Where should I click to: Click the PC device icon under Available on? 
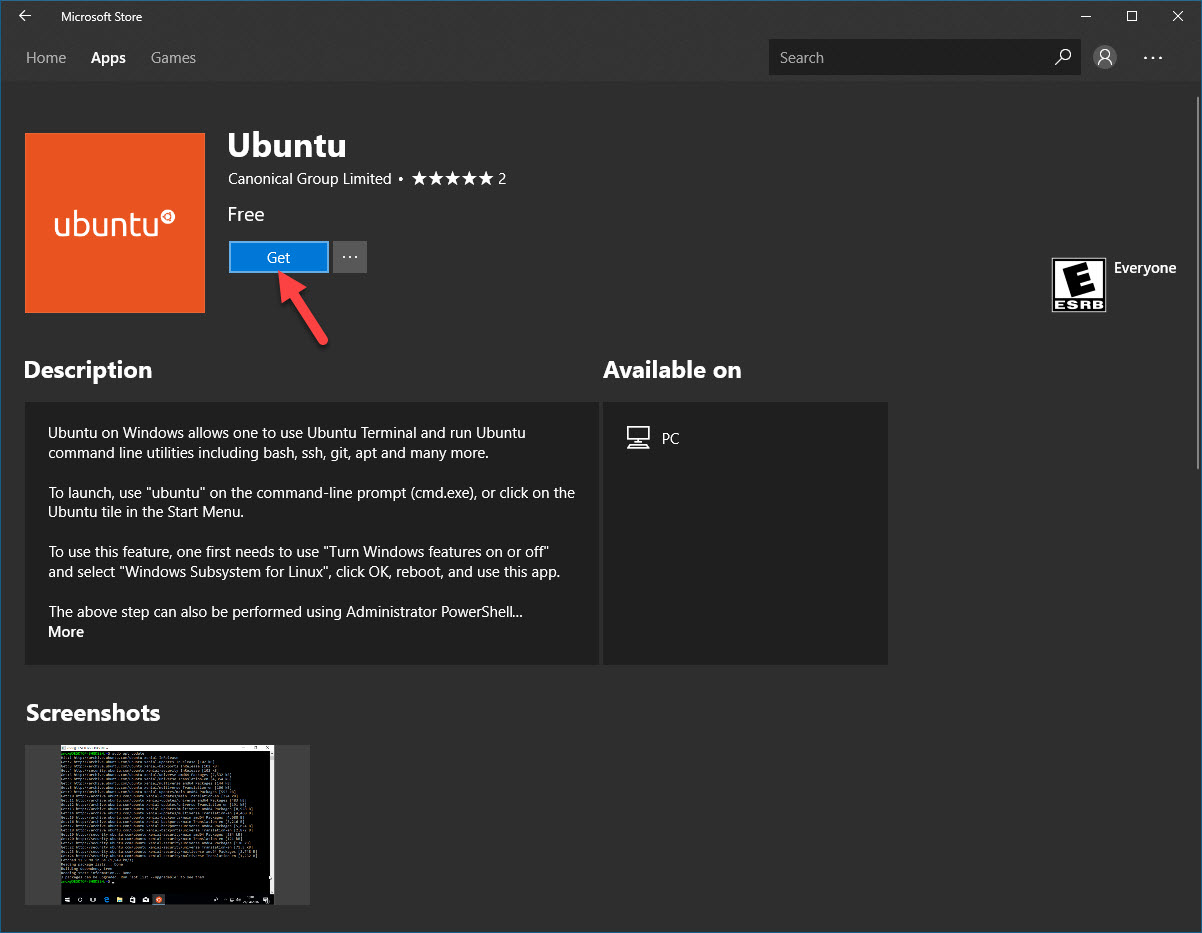(638, 437)
